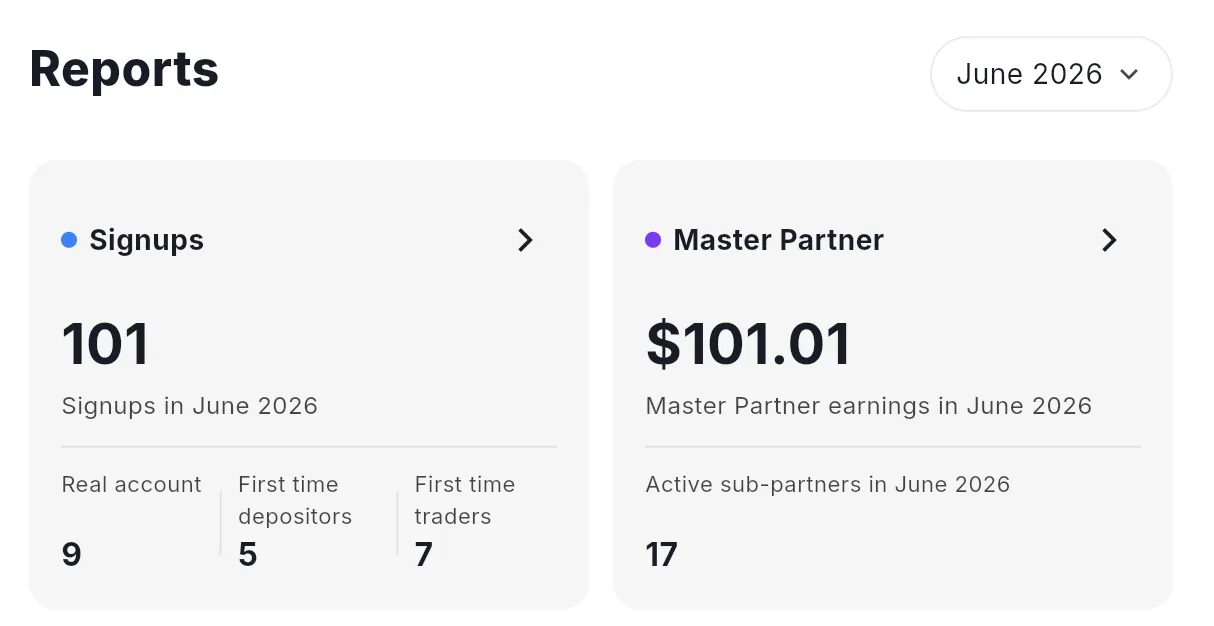Click the Reports page heading
The height and width of the screenshot is (626, 1214).
click(x=124, y=69)
